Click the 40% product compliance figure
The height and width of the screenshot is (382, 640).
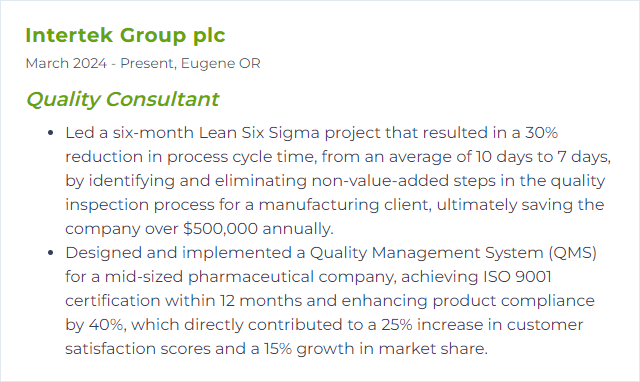[105, 325]
